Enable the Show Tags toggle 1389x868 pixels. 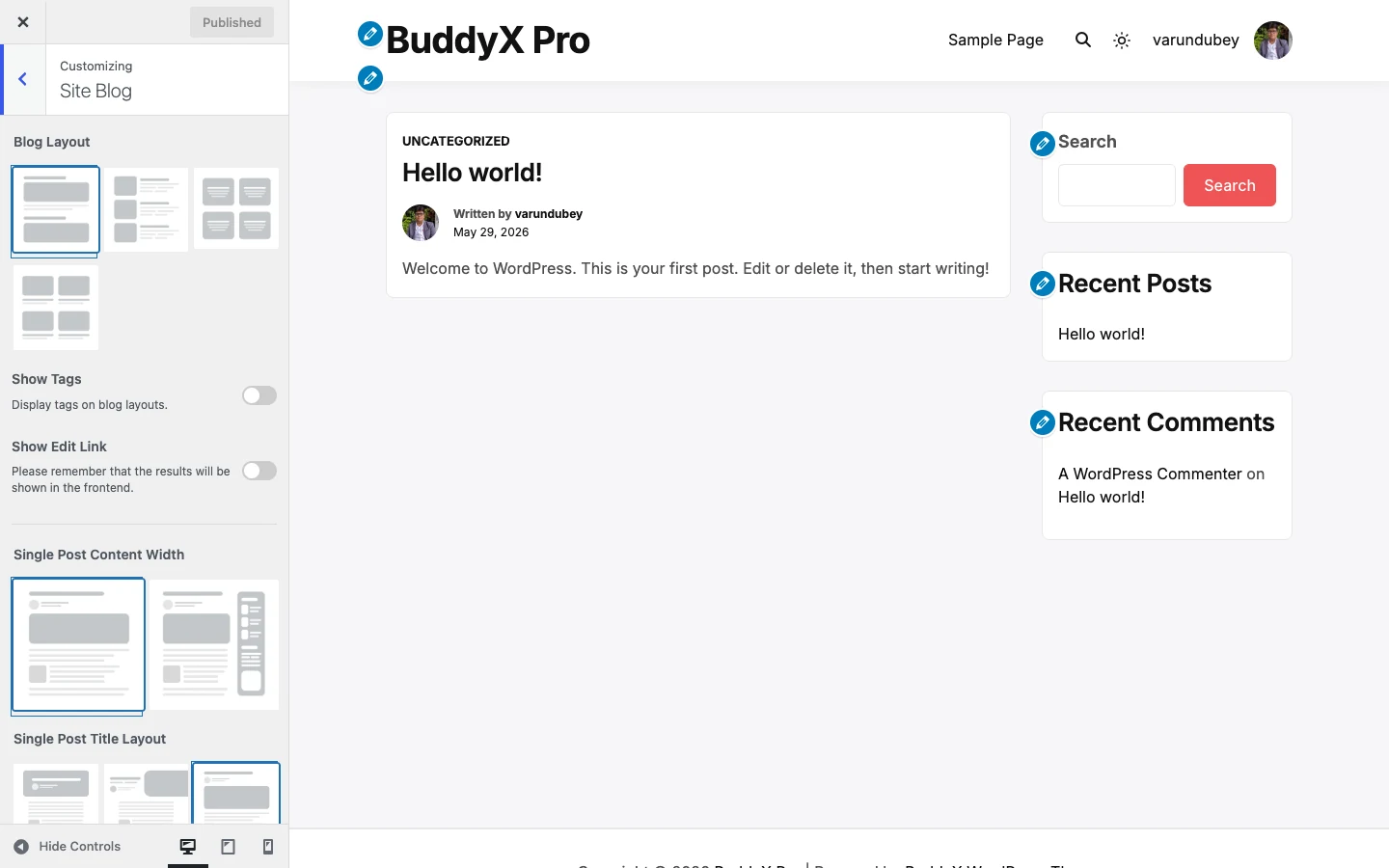point(259,395)
